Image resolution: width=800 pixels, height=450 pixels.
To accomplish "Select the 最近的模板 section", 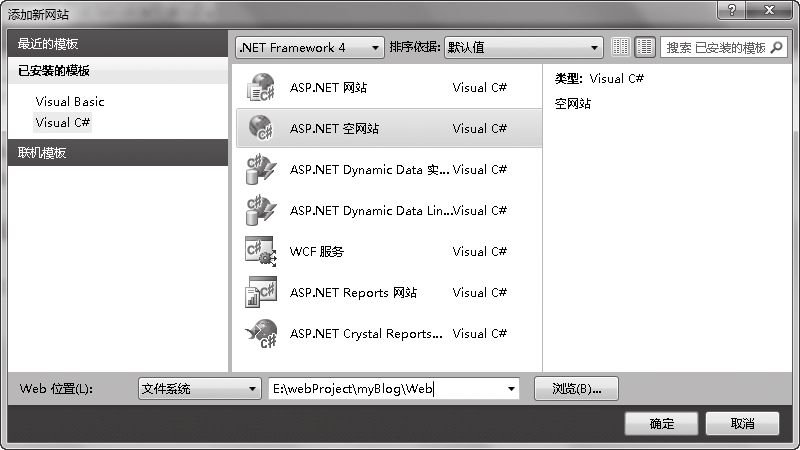I will (x=118, y=43).
